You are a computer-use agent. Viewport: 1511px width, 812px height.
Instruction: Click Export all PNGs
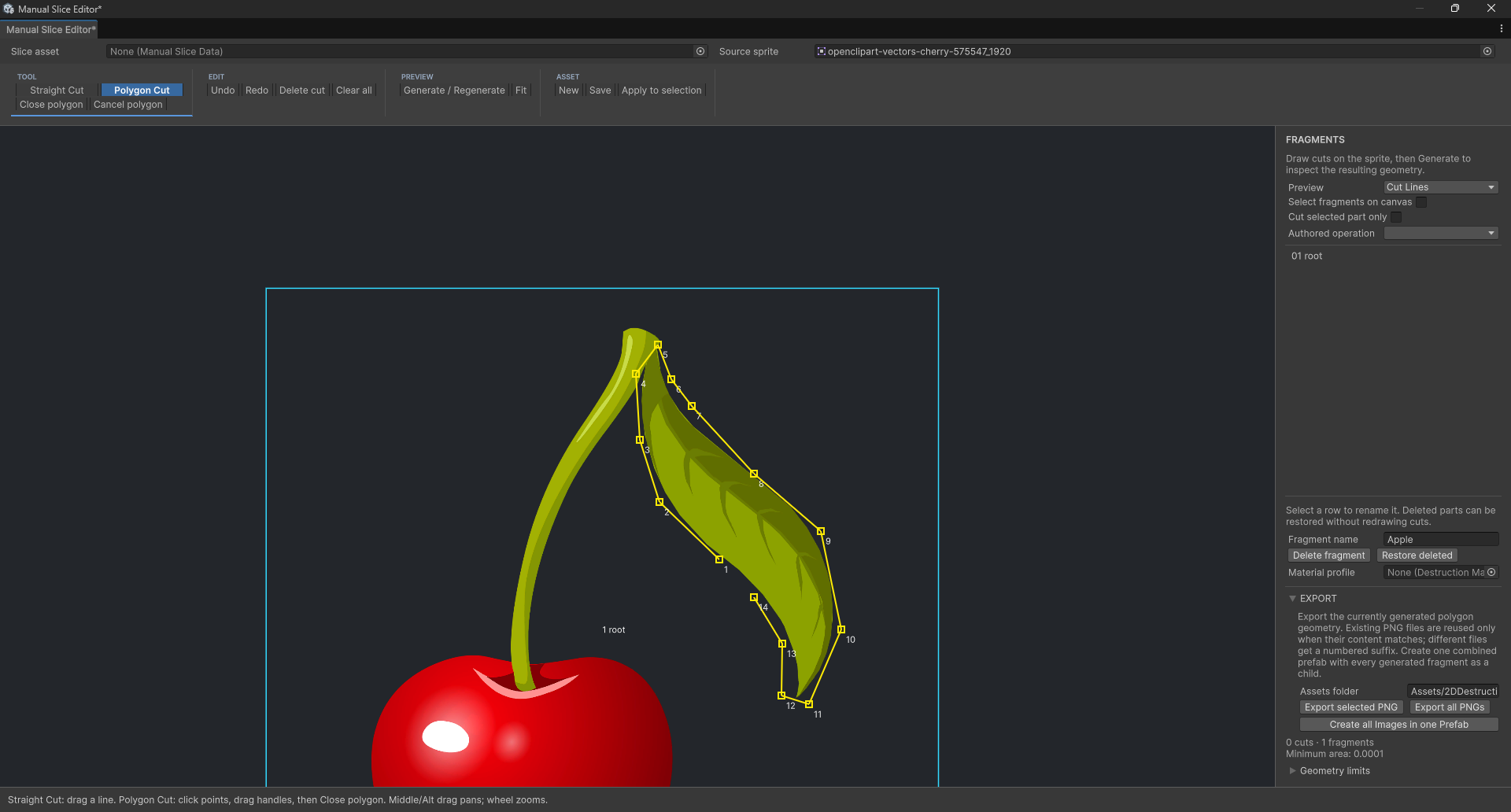1450,707
